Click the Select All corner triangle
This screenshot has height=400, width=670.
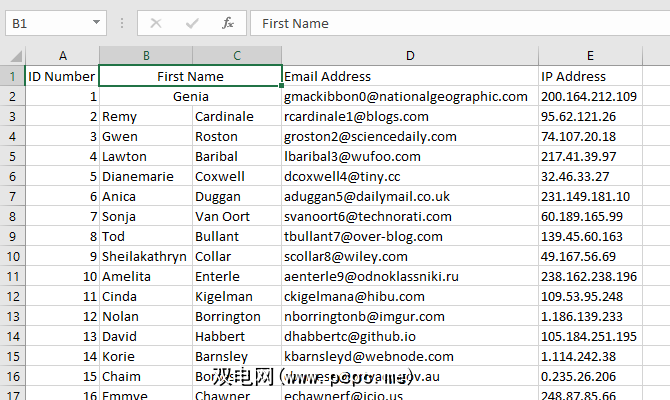click(16, 56)
